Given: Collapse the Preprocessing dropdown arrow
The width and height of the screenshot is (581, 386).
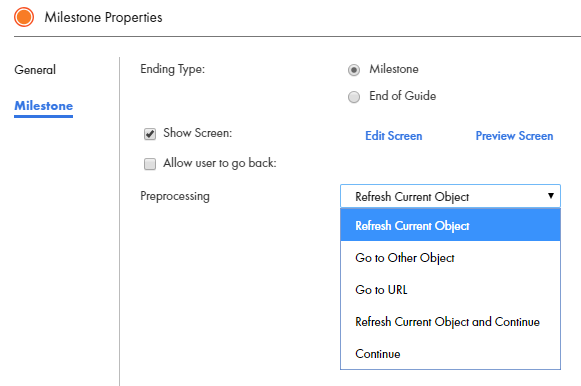Looking at the screenshot, I should [x=551, y=196].
